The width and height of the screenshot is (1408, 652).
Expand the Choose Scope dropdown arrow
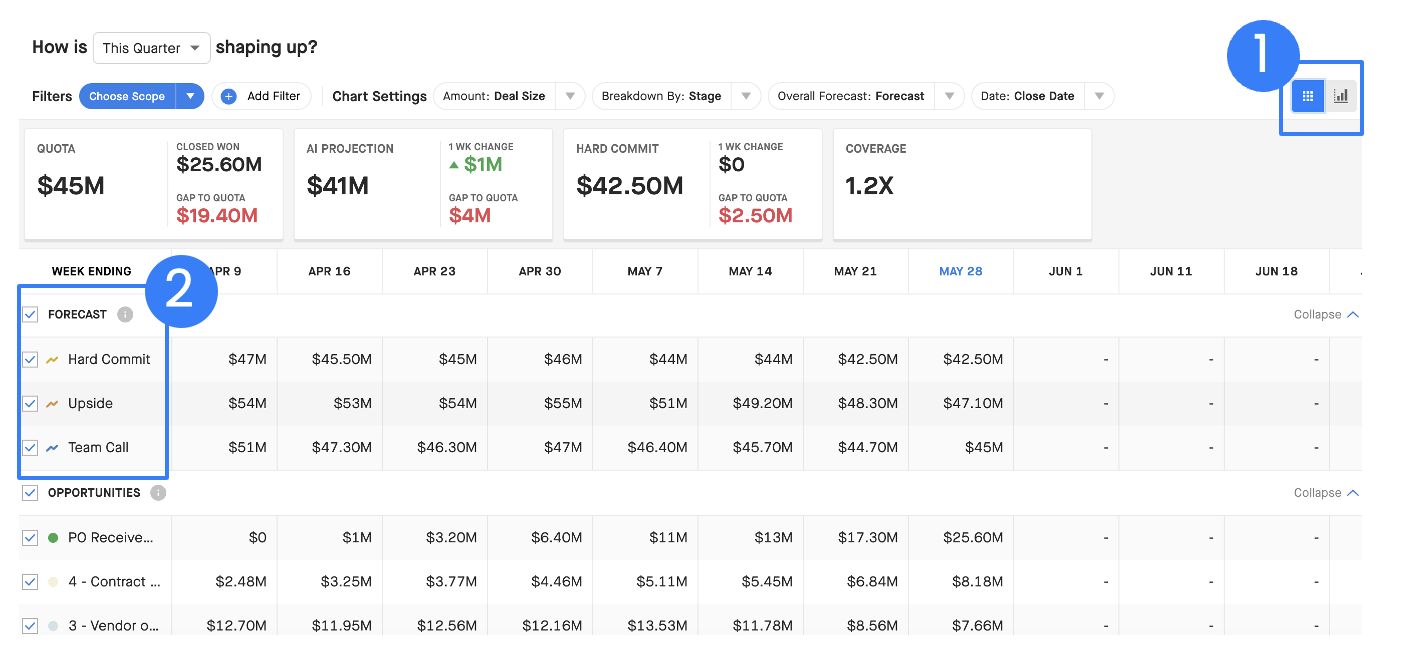[x=190, y=96]
